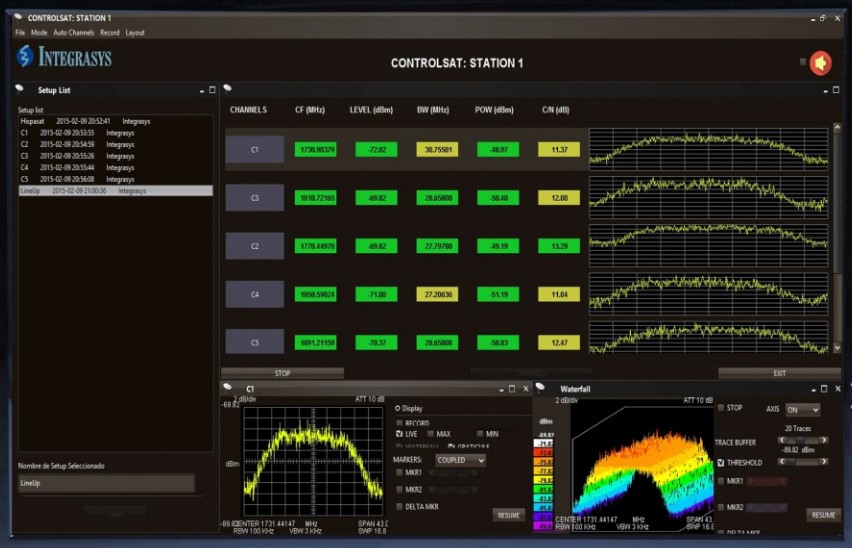This screenshot has width=852, height=548.
Task: Enable the RECORD checkbox in C1 window
Action: click(x=399, y=423)
